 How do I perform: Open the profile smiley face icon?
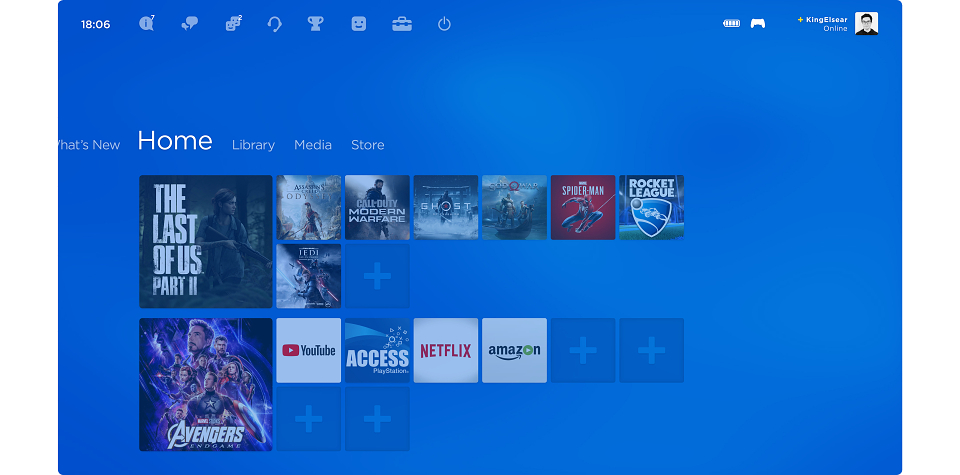coord(359,24)
